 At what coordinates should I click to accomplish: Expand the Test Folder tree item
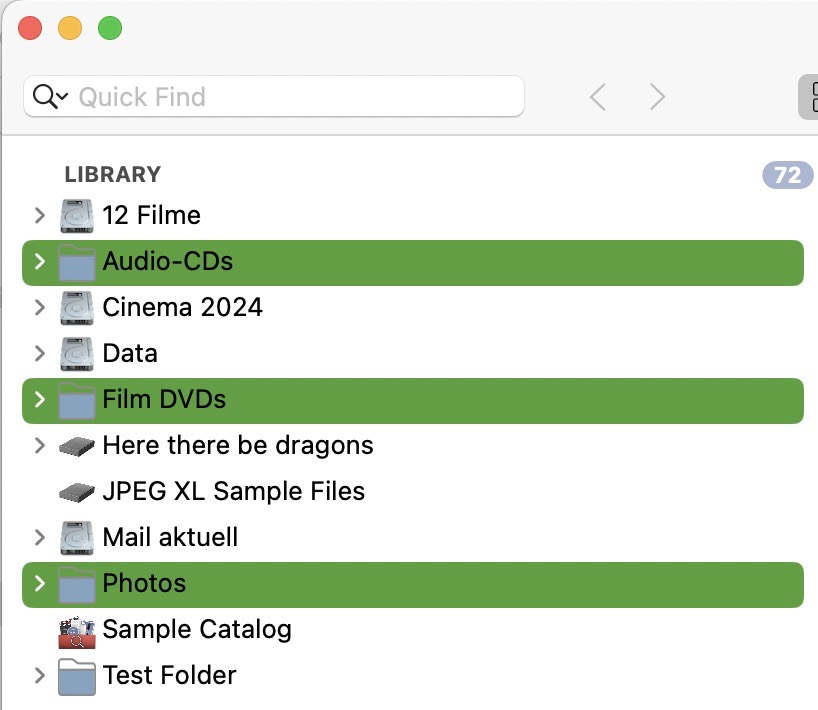tap(38, 675)
